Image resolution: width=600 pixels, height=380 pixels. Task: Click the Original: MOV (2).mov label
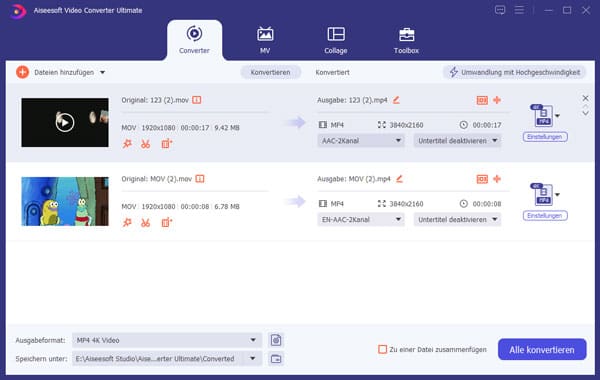click(157, 179)
